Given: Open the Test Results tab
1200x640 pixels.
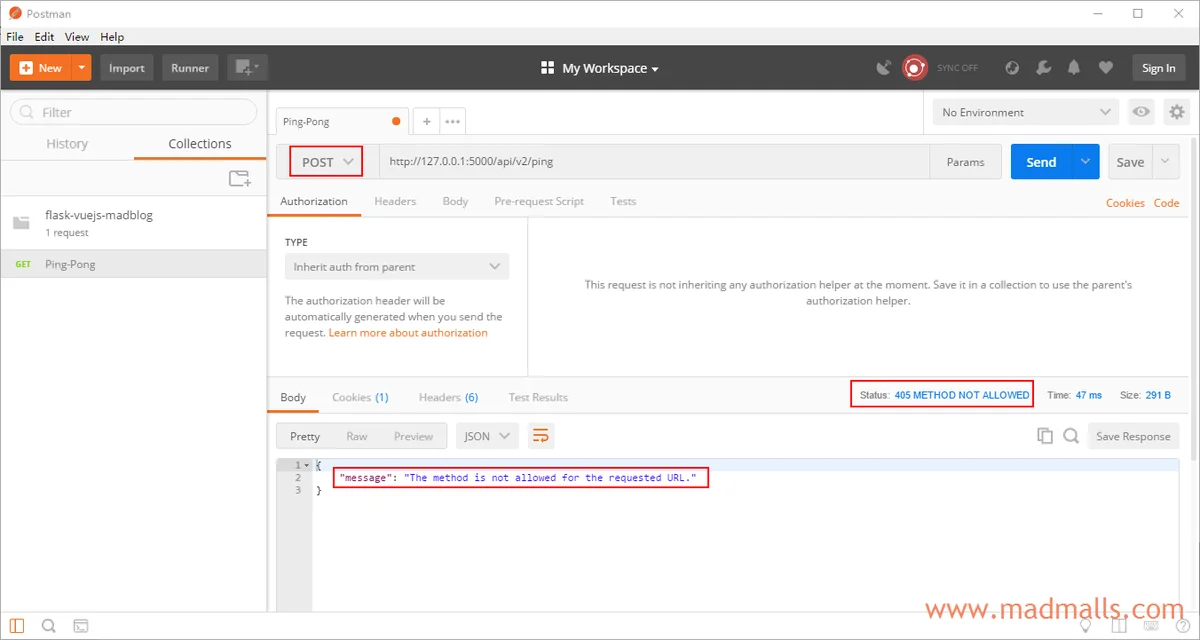Looking at the screenshot, I should click(538, 397).
